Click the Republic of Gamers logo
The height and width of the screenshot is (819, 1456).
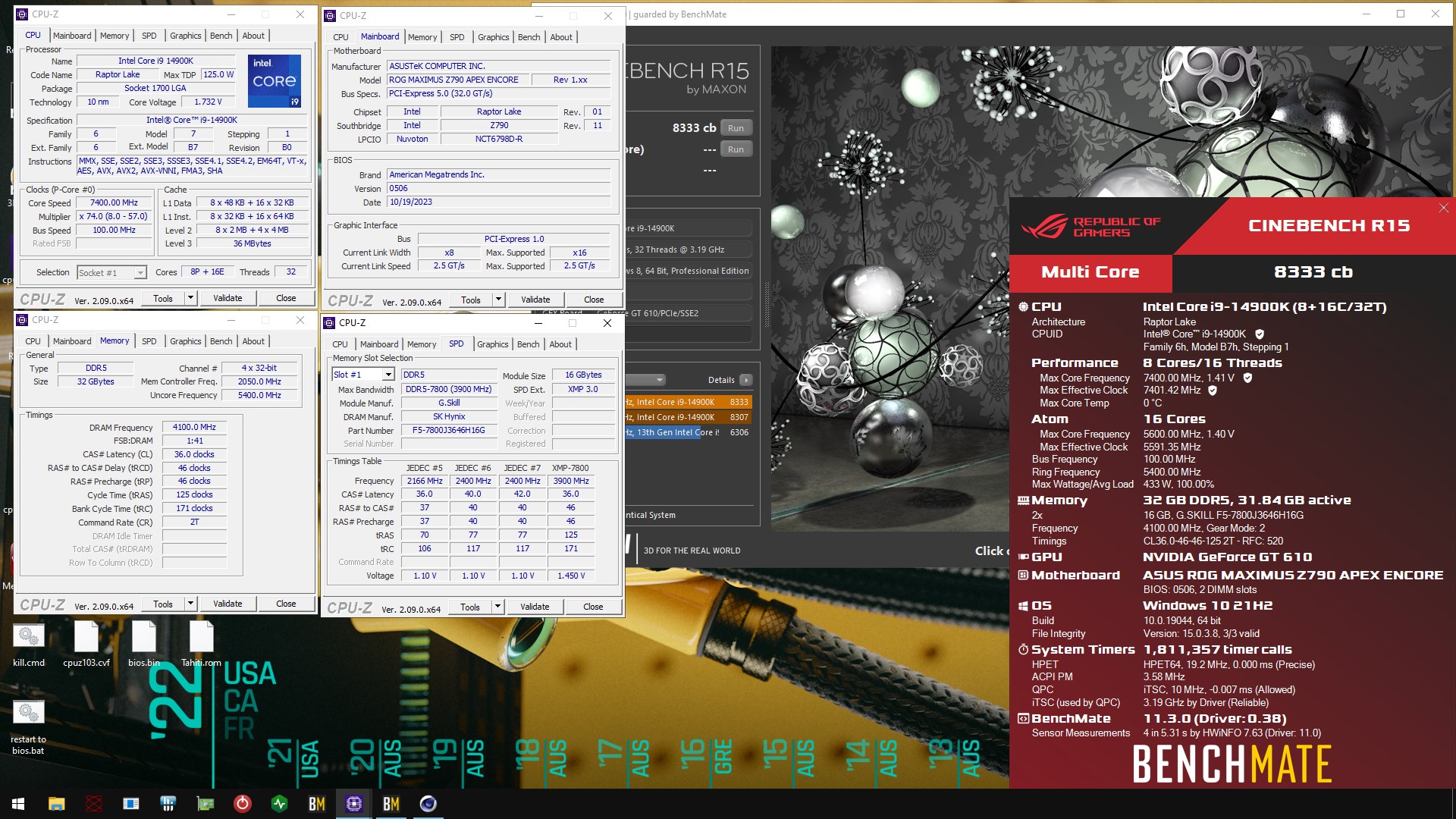(1090, 227)
